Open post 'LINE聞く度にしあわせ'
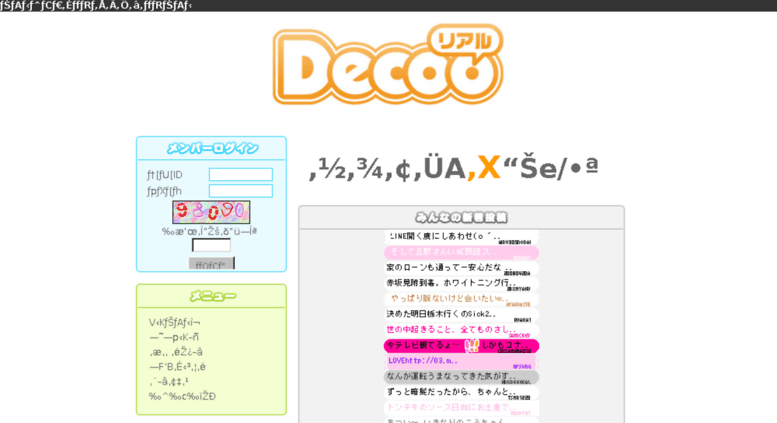 point(461,237)
